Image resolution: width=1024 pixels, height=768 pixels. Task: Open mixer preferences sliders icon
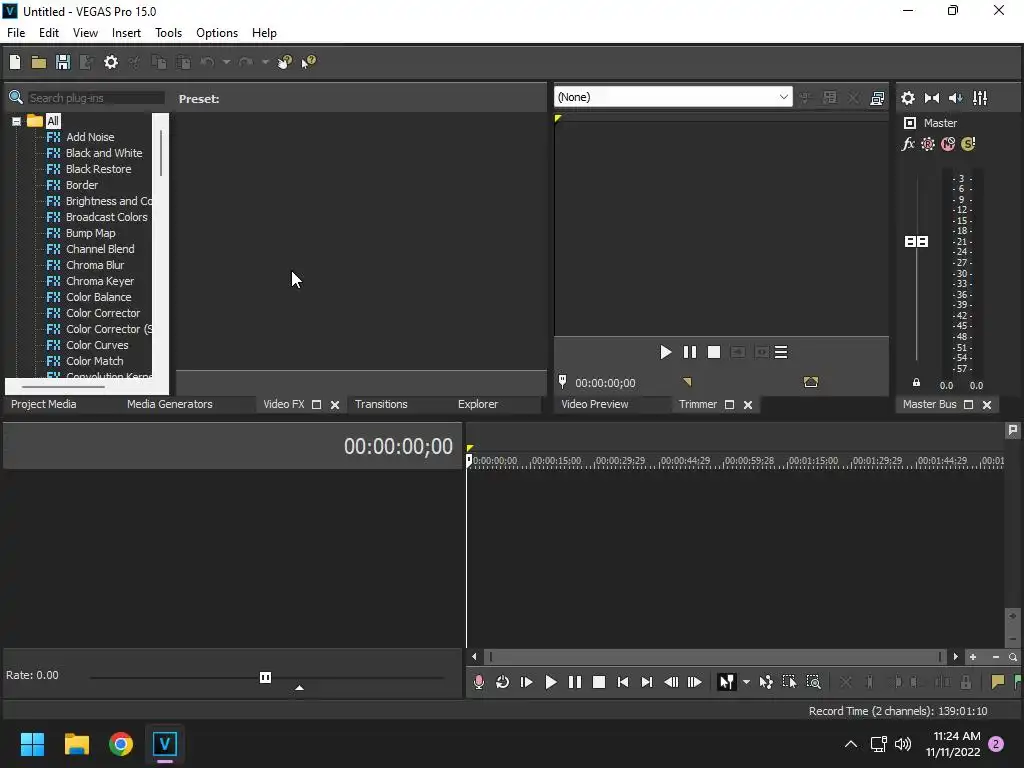980,98
